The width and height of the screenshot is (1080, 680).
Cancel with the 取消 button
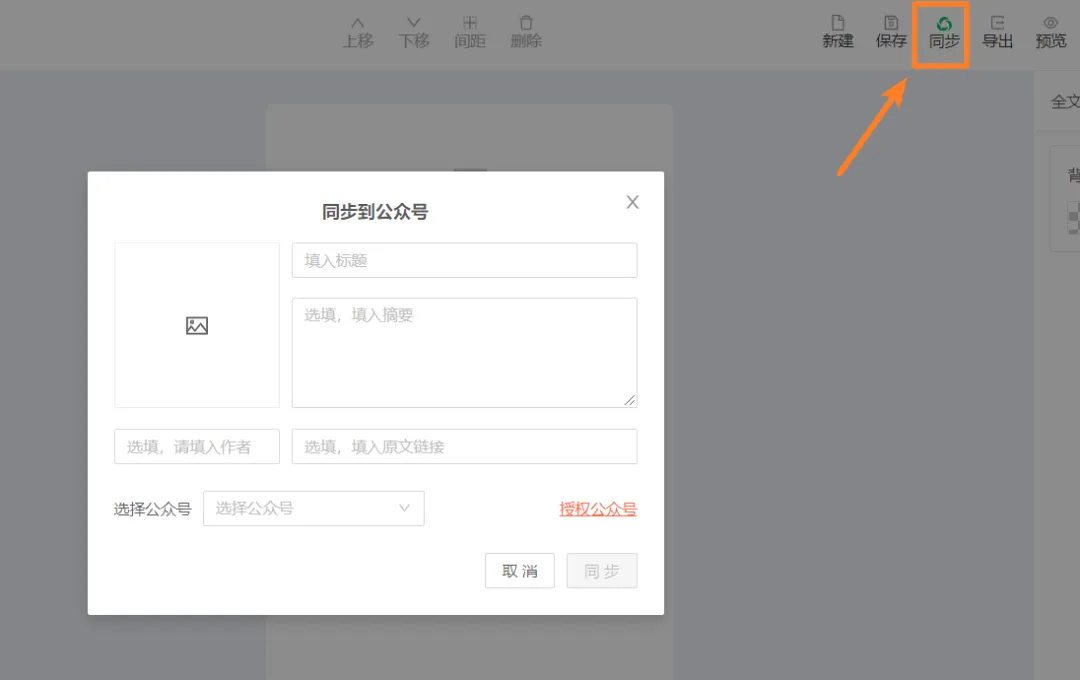(x=519, y=570)
